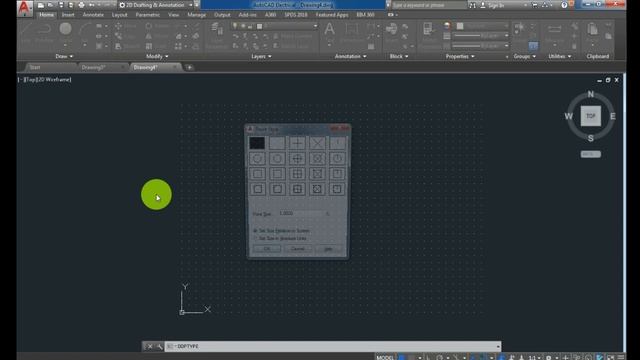Screen dimensions: 640x360
Task: Click the S compass direction on ViewCube
Action: [591, 138]
